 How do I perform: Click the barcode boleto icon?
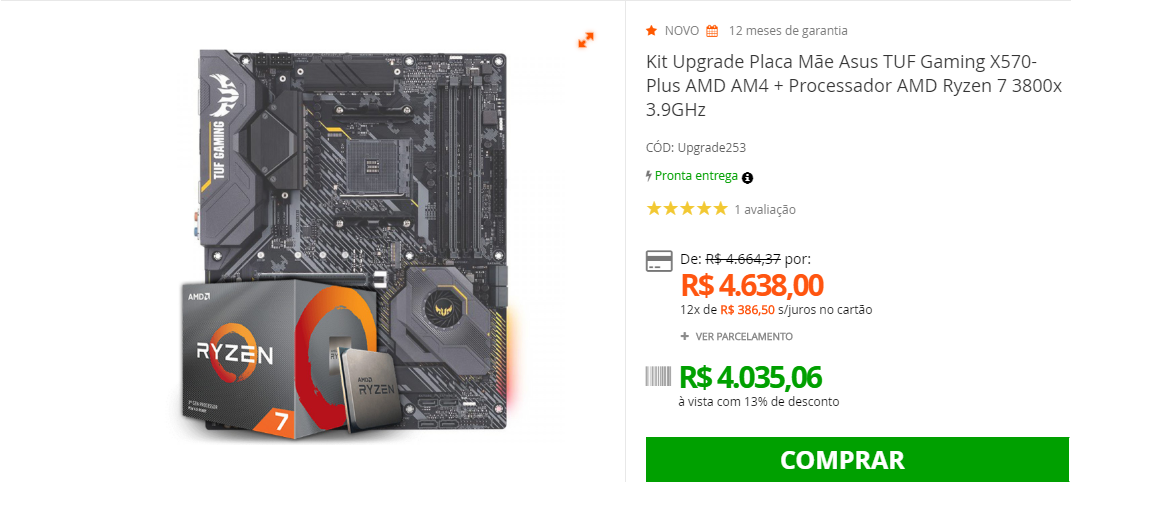tap(659, 376)
